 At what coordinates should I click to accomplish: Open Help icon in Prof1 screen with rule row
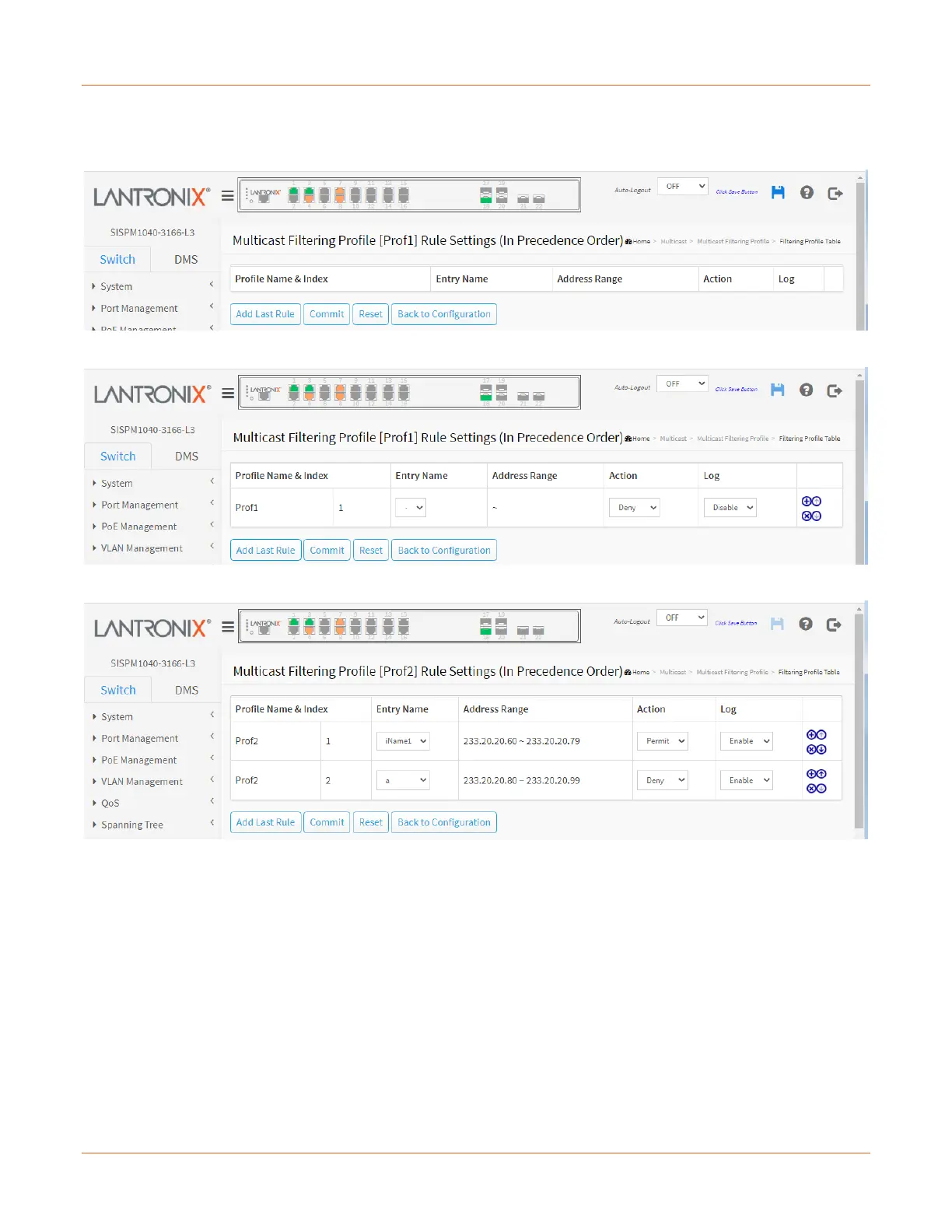click(x=806, y=390)
